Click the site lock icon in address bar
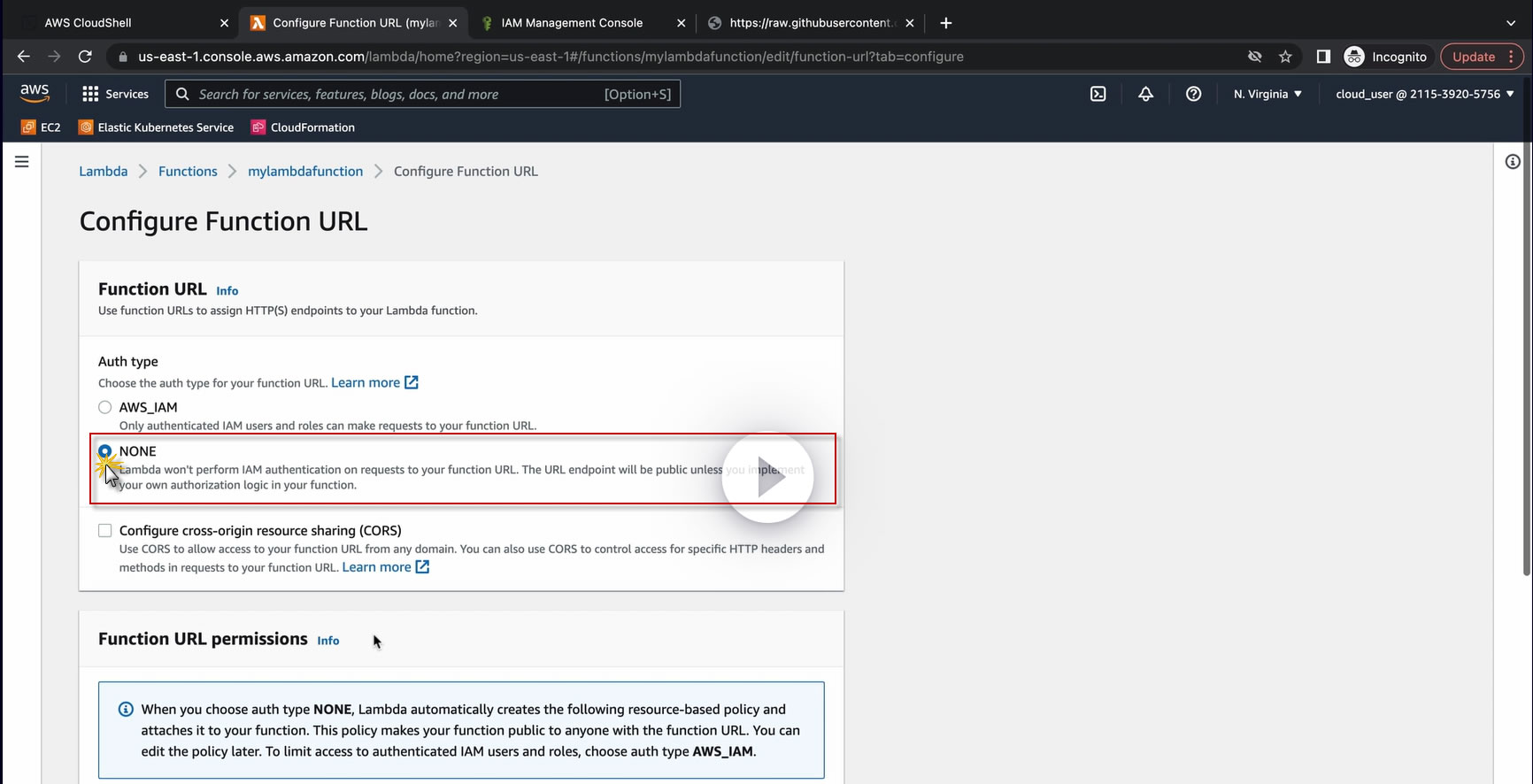 [123, 57]
